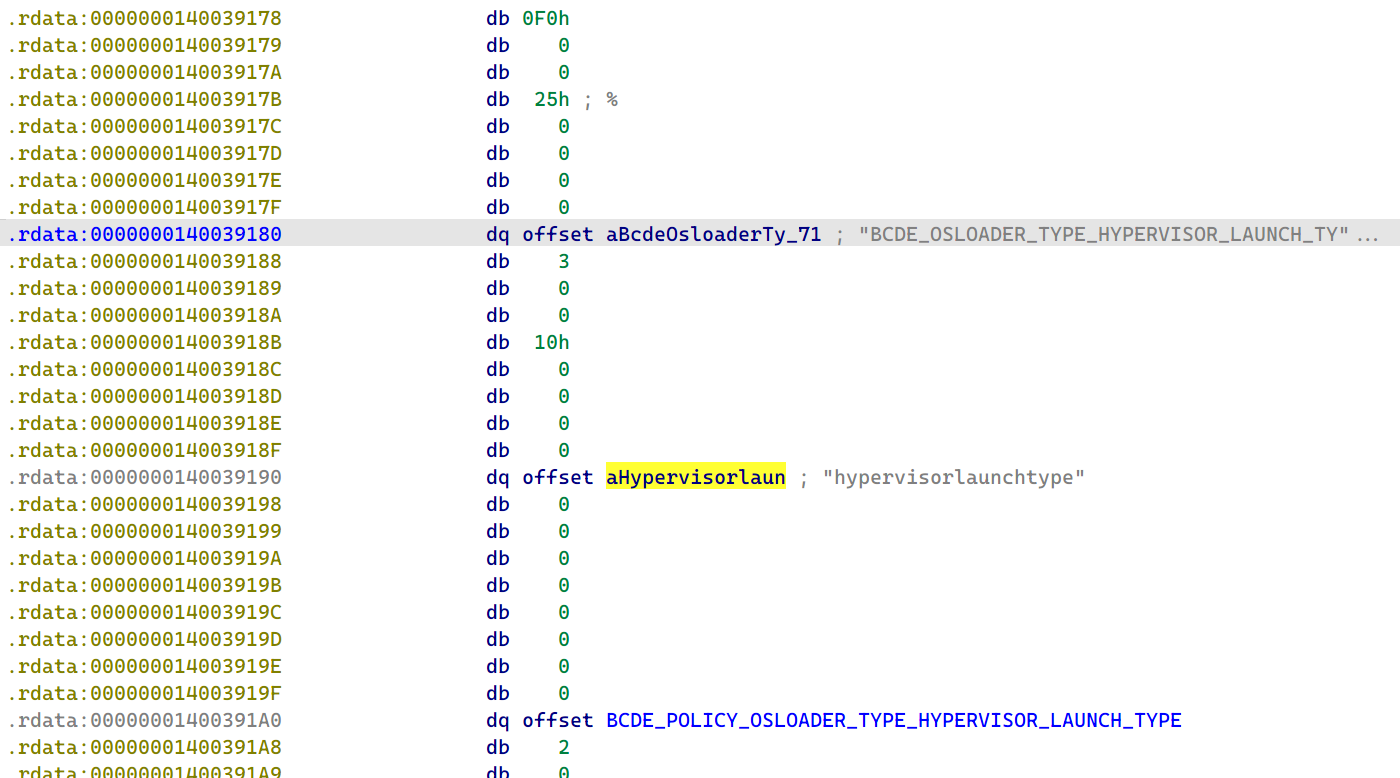1400x778 pixels.
Task: Click the highlighted aHypervisorlaun symbol
Action: 695,477
